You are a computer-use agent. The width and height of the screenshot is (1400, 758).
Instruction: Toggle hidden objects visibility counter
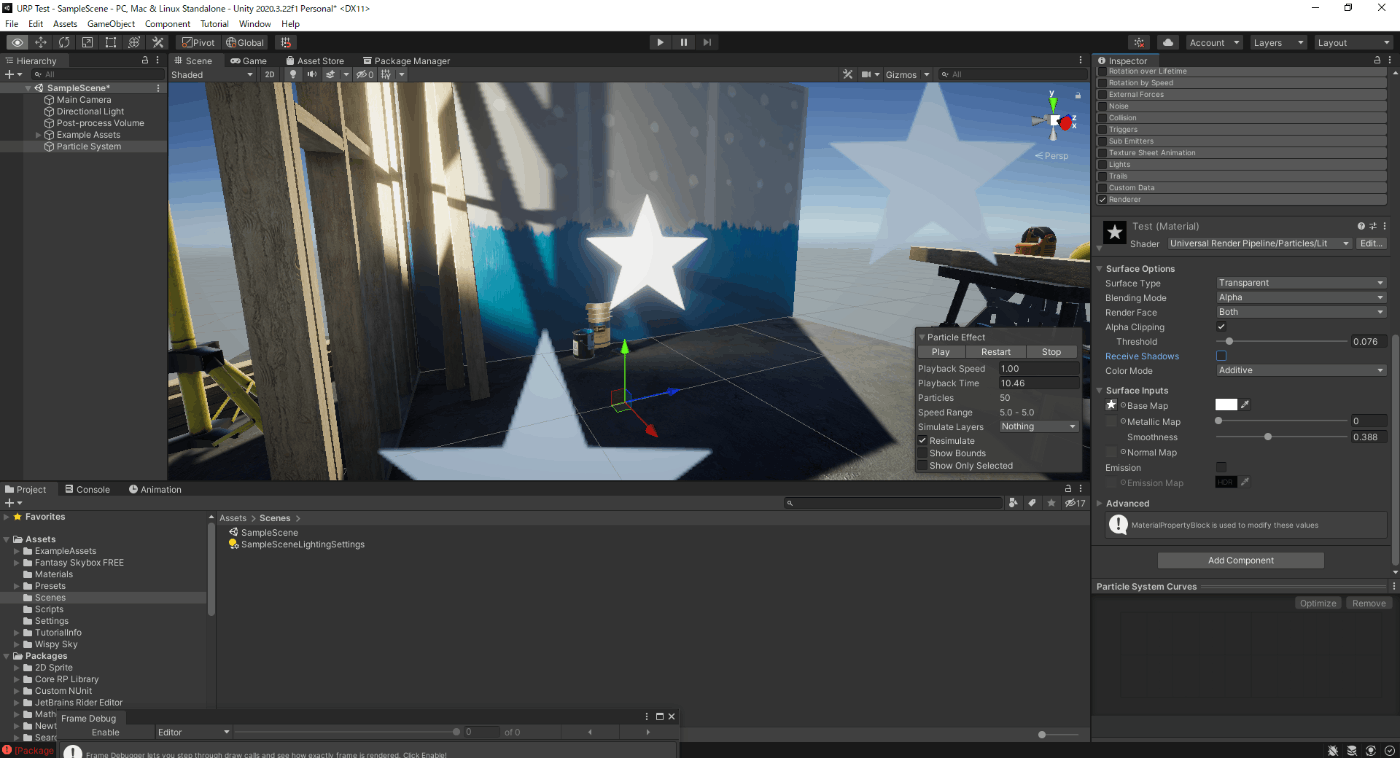coord(365,74)
